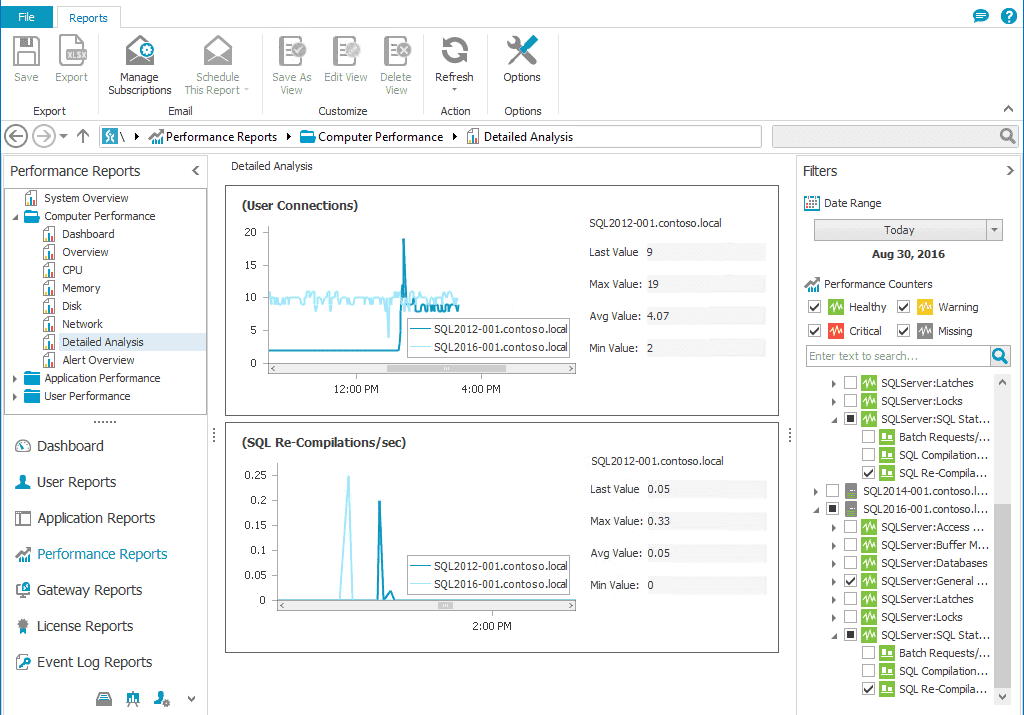The image size is (1024, 715).
Task: Click the Schedule This Report icon
Action: [217, 51]
